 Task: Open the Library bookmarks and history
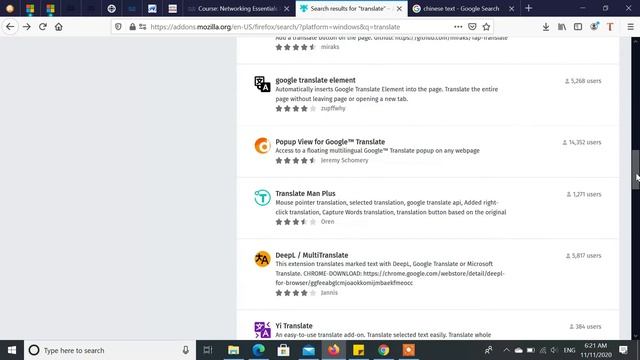coord(562,27)
